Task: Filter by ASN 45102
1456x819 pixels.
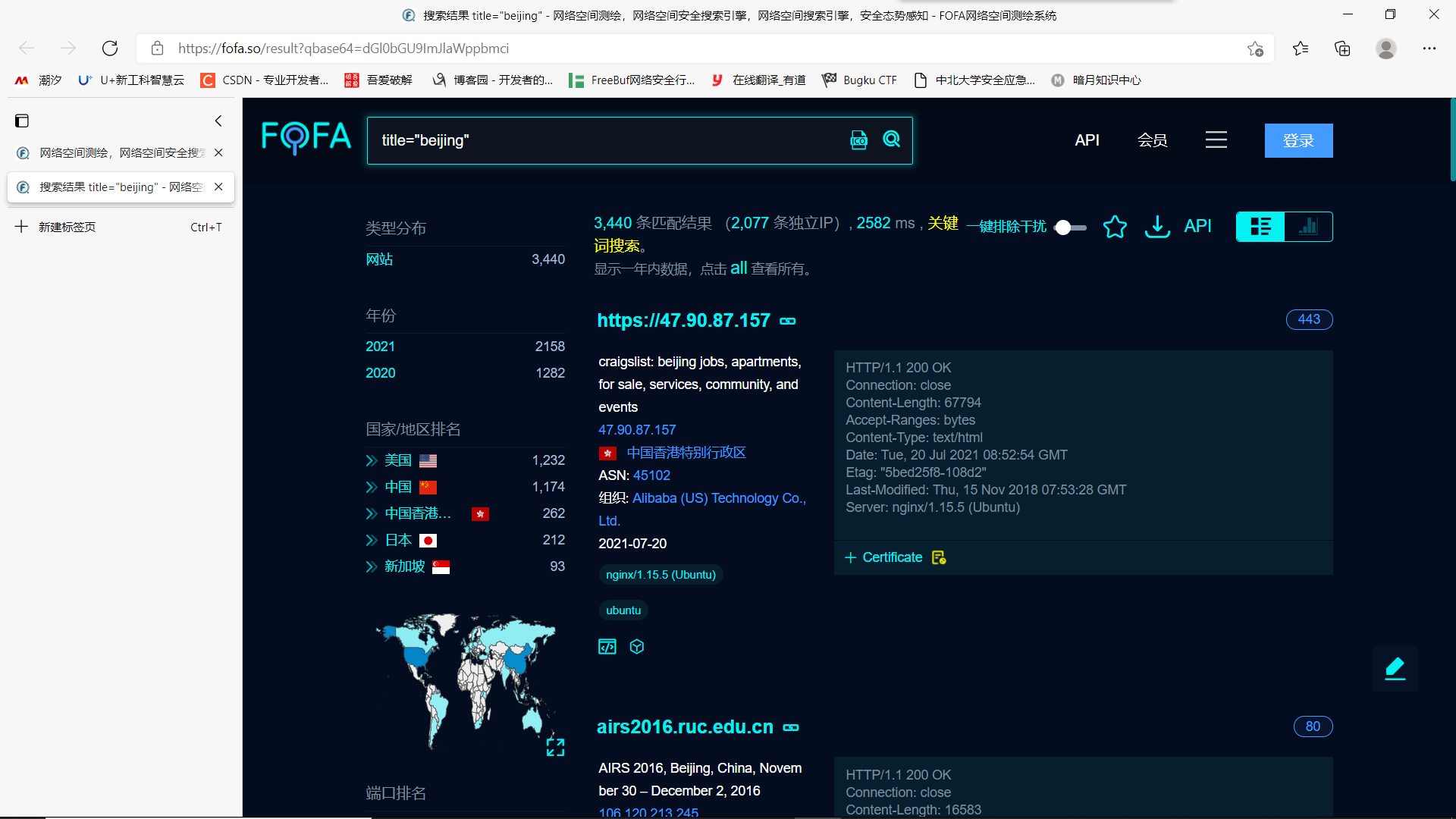Action: (651, 475)
